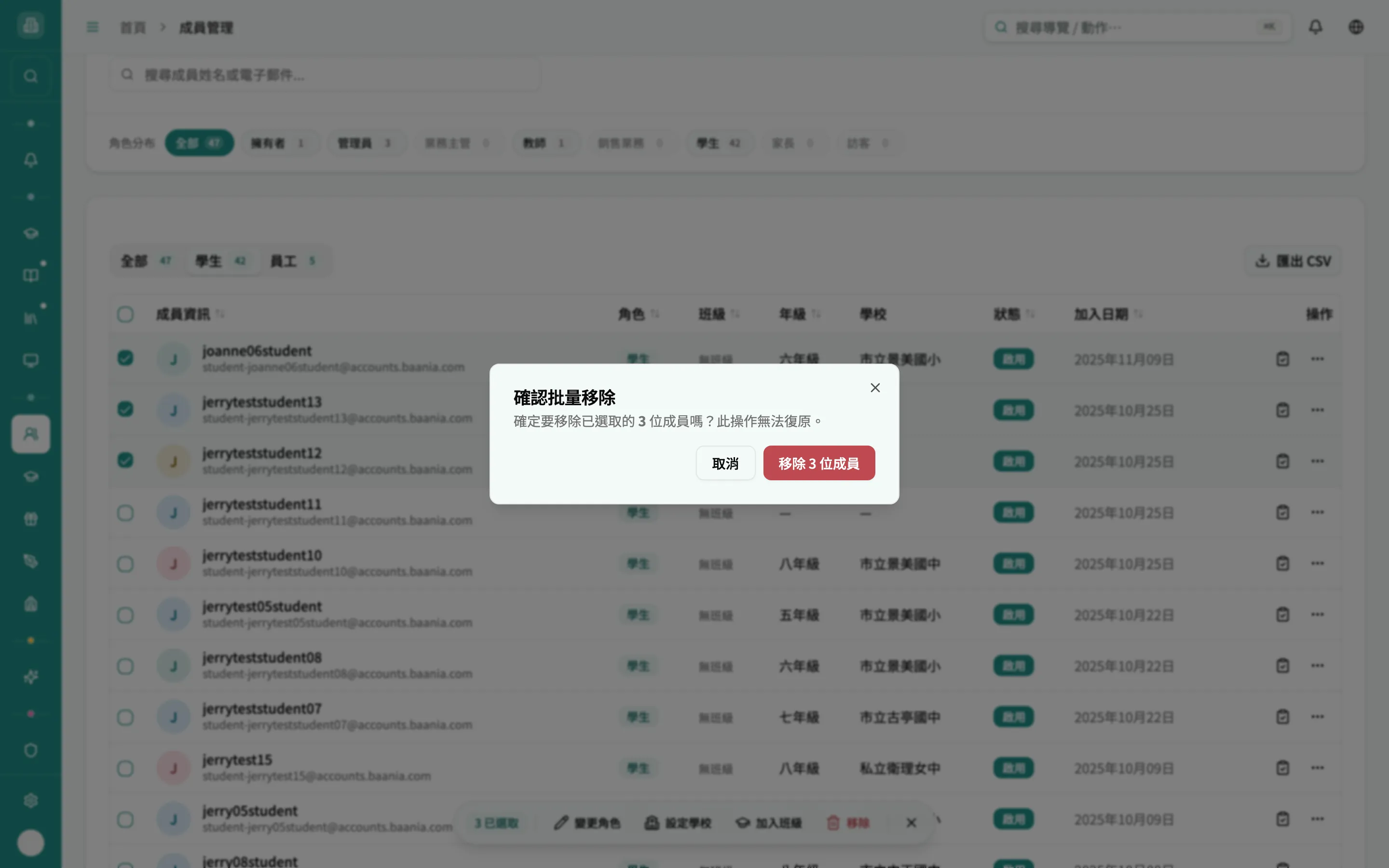Image resolution: width=1389 pixels, height=868 pixels.
Task: Click 取消 to cancel the removal
Action: click(725, 463)
